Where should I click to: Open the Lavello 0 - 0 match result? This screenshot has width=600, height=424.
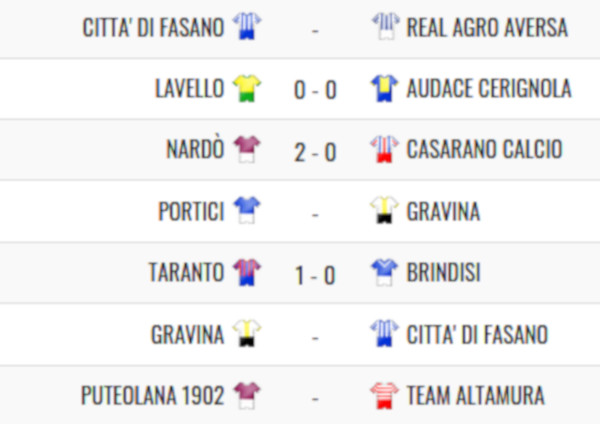(315, 90)
